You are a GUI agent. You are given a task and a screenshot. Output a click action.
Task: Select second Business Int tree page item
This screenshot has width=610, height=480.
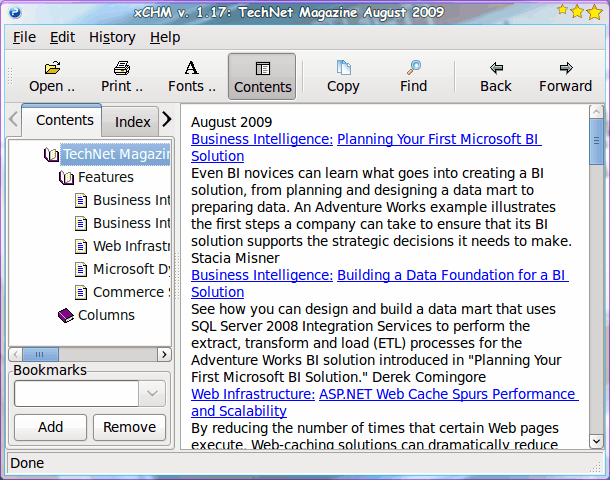(x=131, y=223)
